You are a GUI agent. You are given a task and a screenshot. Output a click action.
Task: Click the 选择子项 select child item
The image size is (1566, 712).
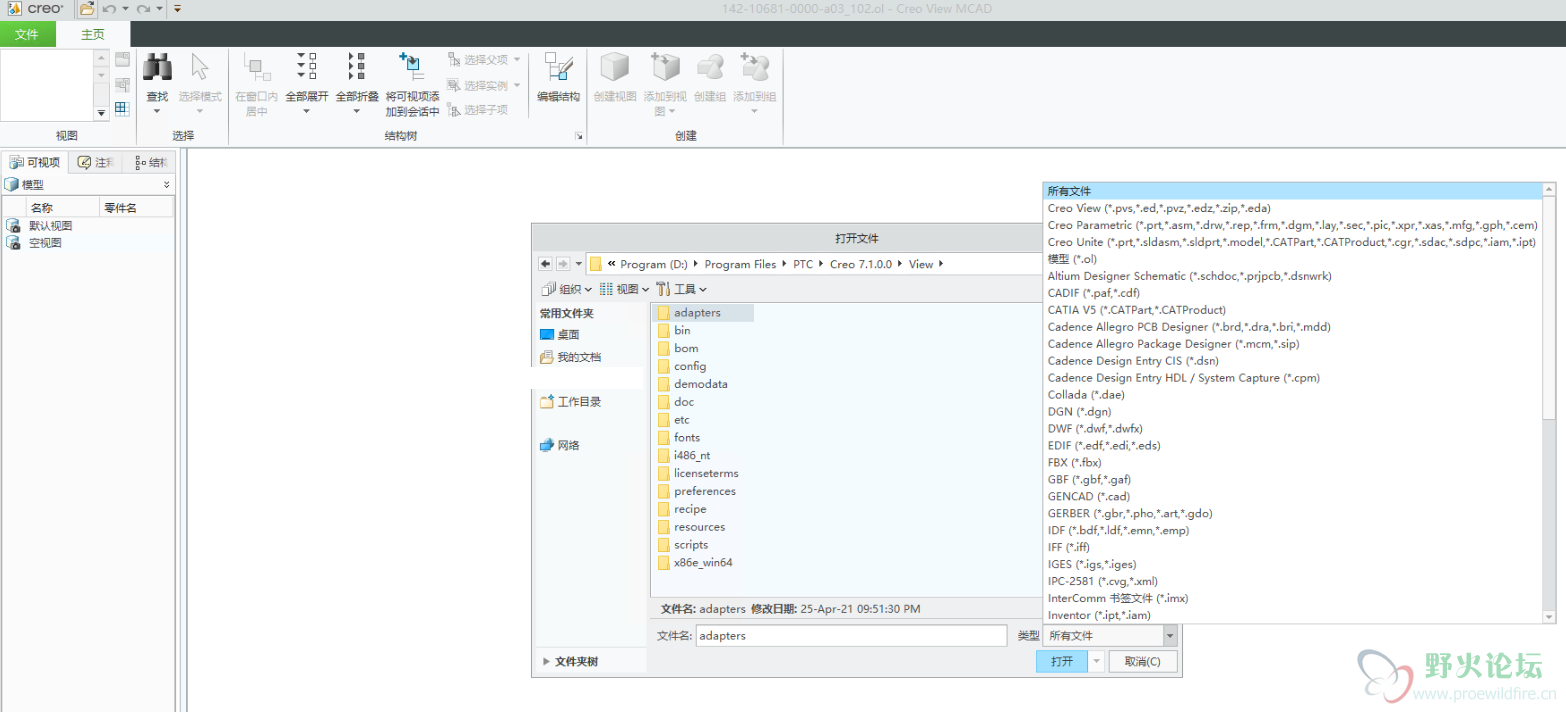(x=478, y=109)
